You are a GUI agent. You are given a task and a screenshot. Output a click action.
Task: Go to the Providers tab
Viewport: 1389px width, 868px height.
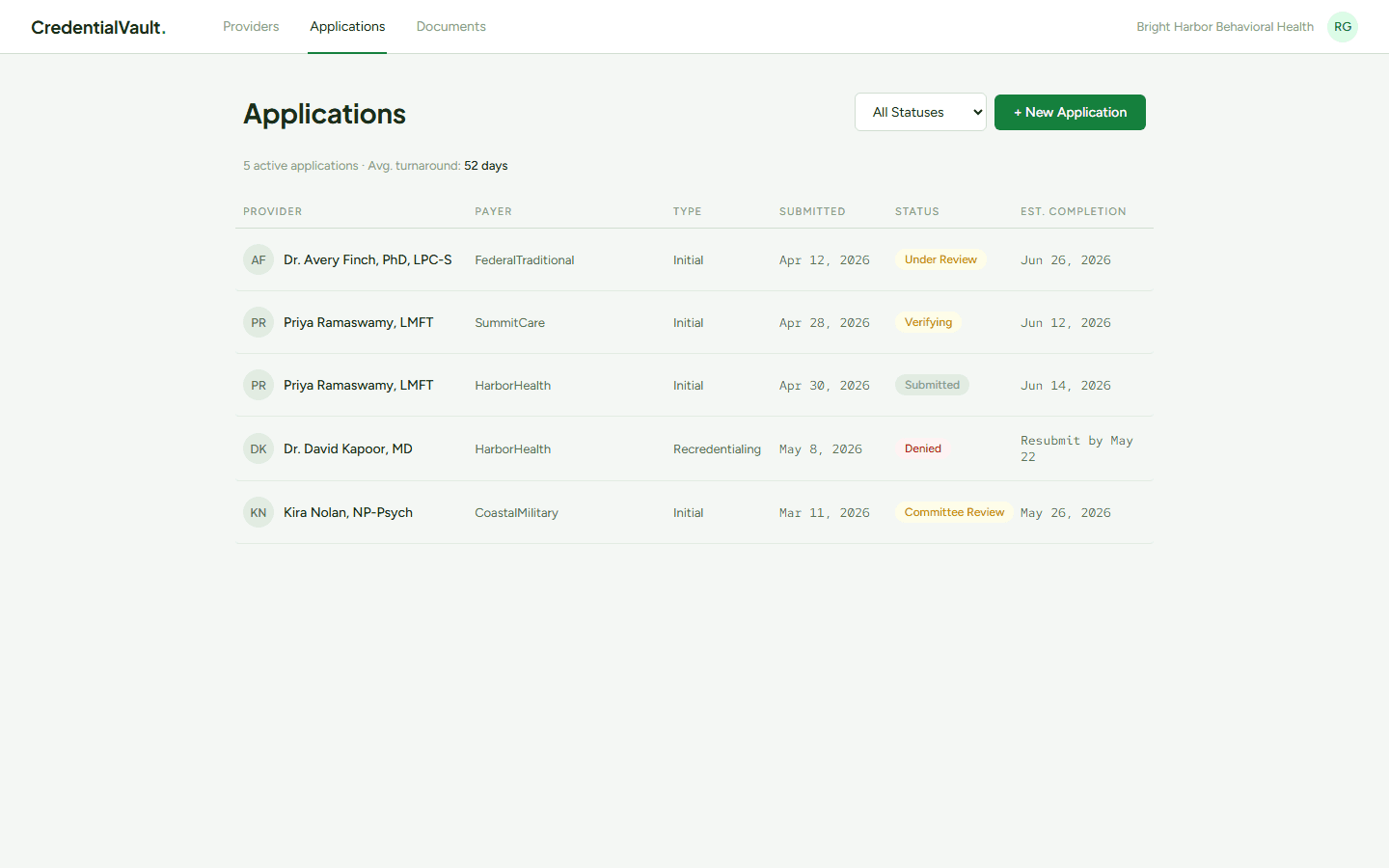pyautogui.click(x=251, y=26)
